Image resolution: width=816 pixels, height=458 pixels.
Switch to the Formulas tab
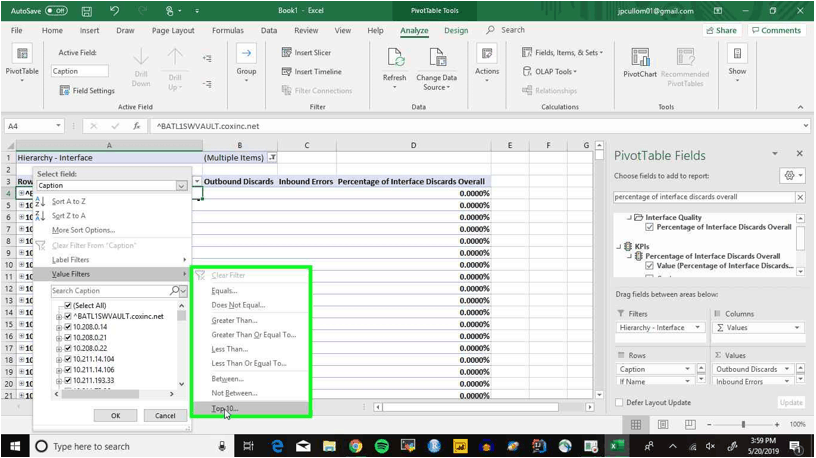click(227, 31)
